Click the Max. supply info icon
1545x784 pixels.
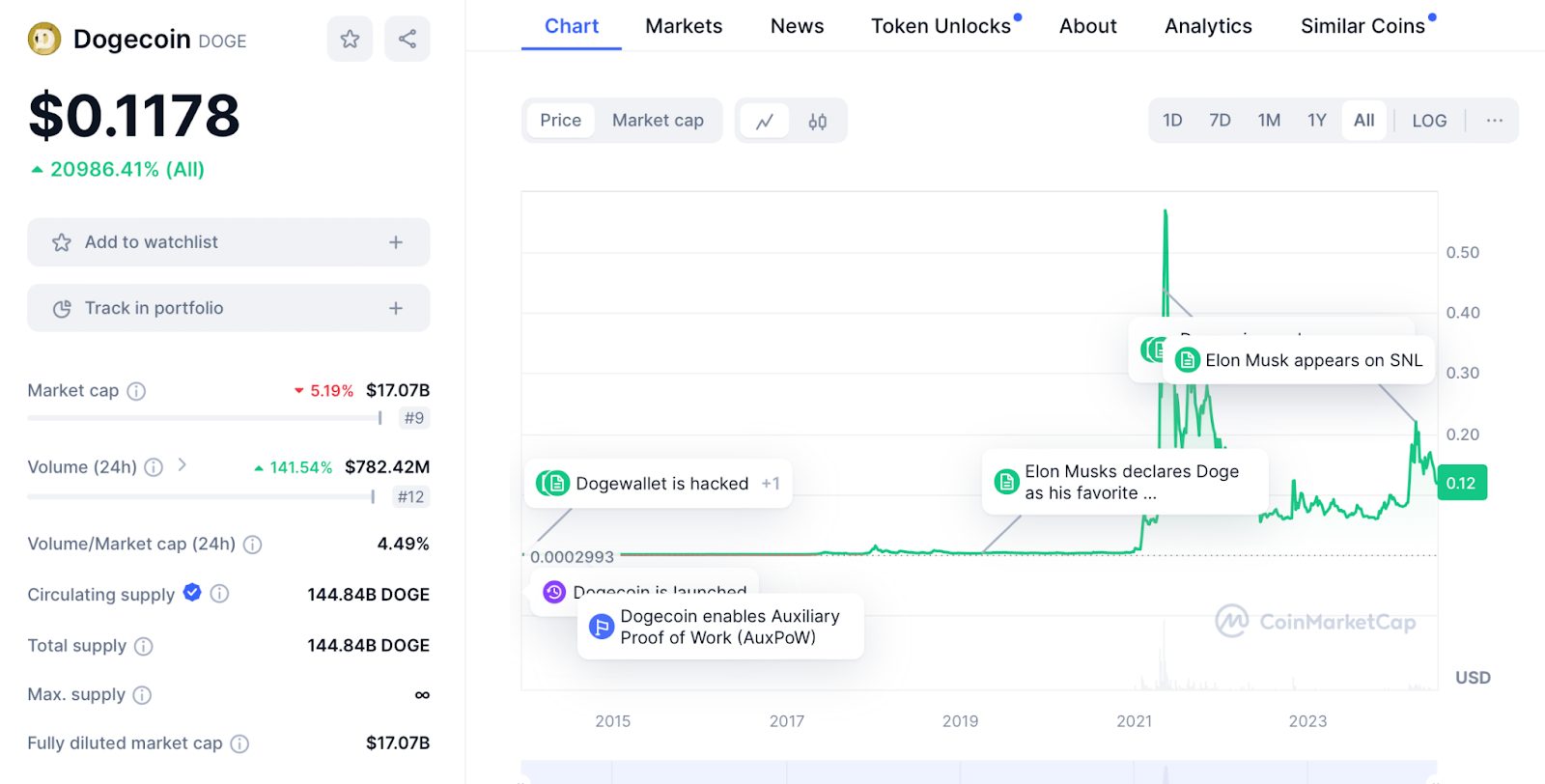coord(142,695)
